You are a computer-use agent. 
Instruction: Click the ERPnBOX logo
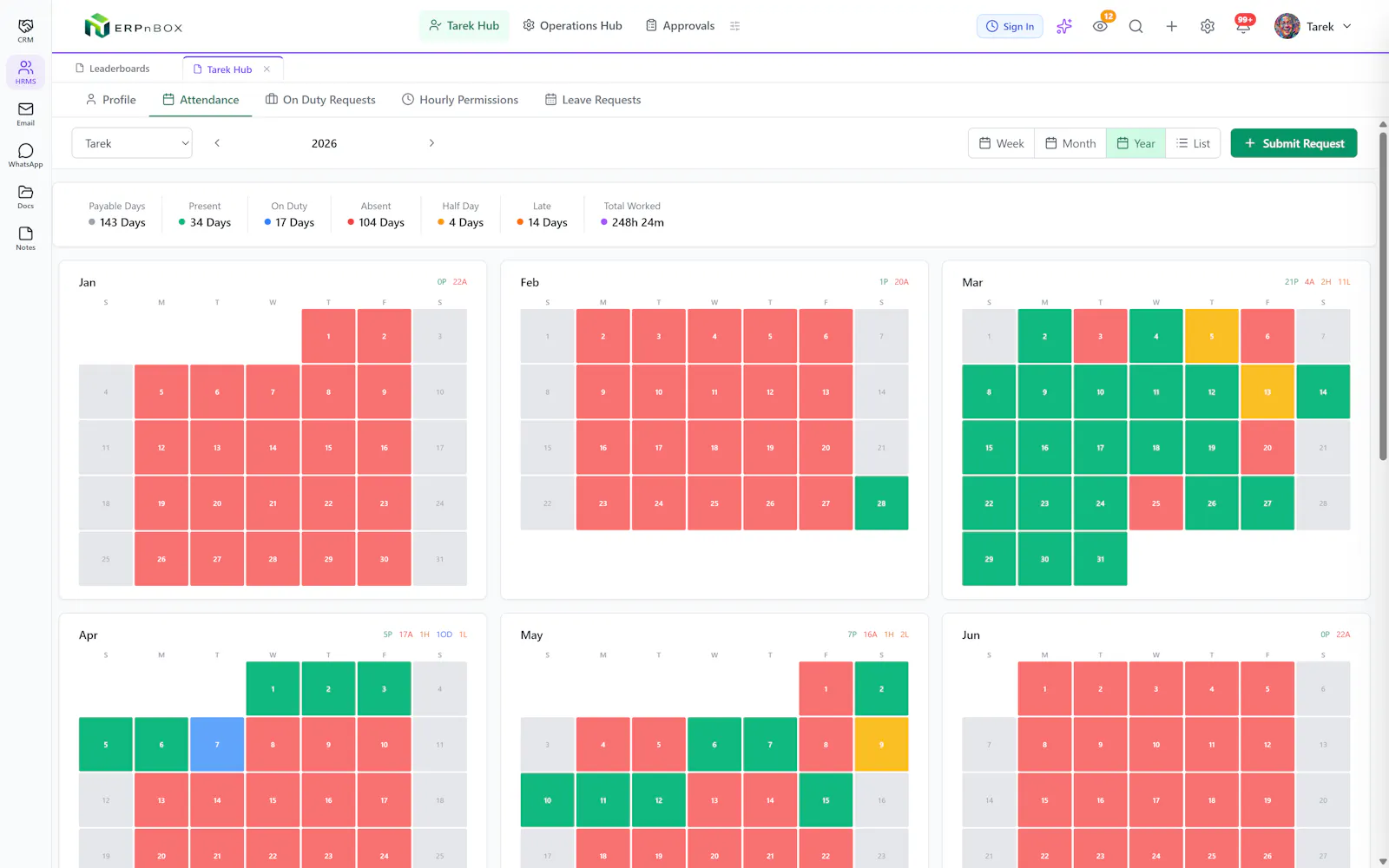click(133, 26)
